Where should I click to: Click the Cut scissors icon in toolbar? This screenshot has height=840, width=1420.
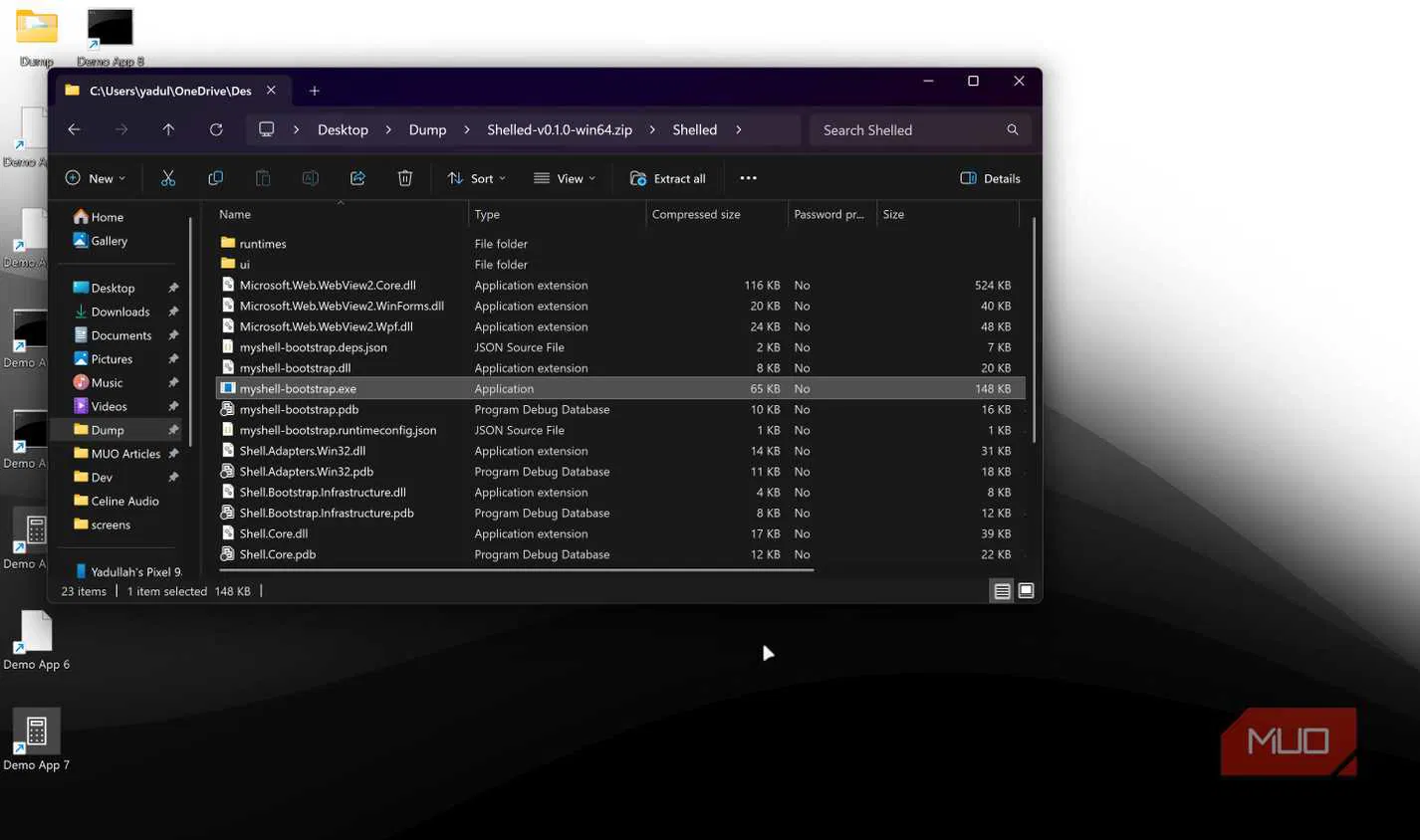coord(168,178)
